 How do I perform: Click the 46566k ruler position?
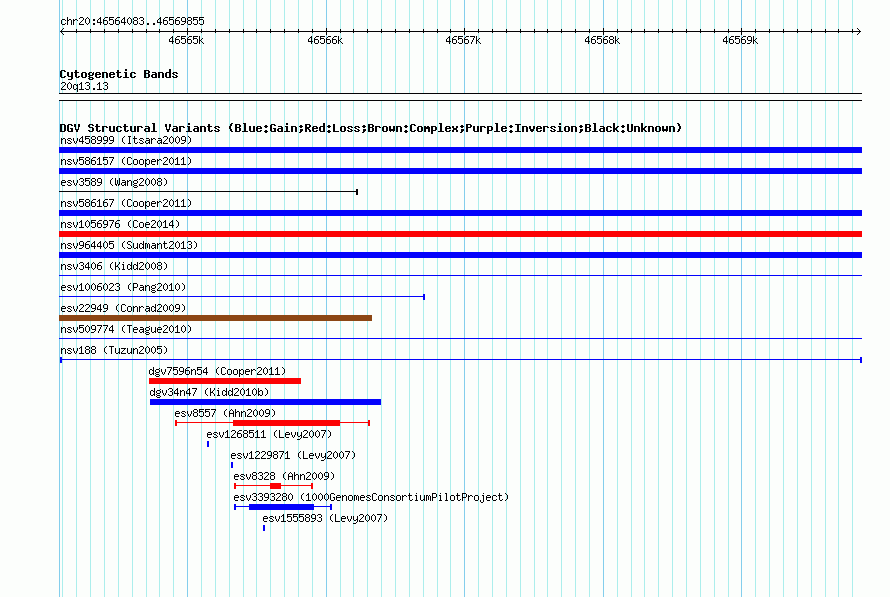(x=325, y=40)
